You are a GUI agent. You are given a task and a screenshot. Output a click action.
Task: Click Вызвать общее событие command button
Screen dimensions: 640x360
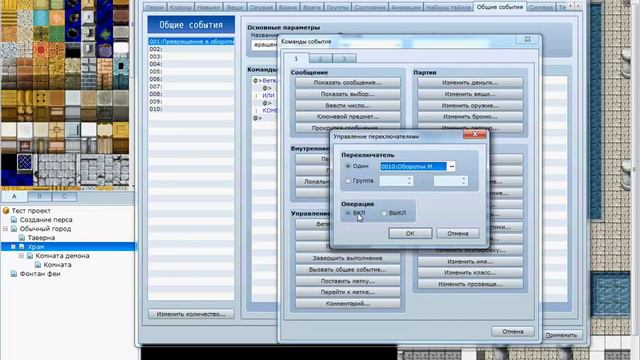pos(347,269)
